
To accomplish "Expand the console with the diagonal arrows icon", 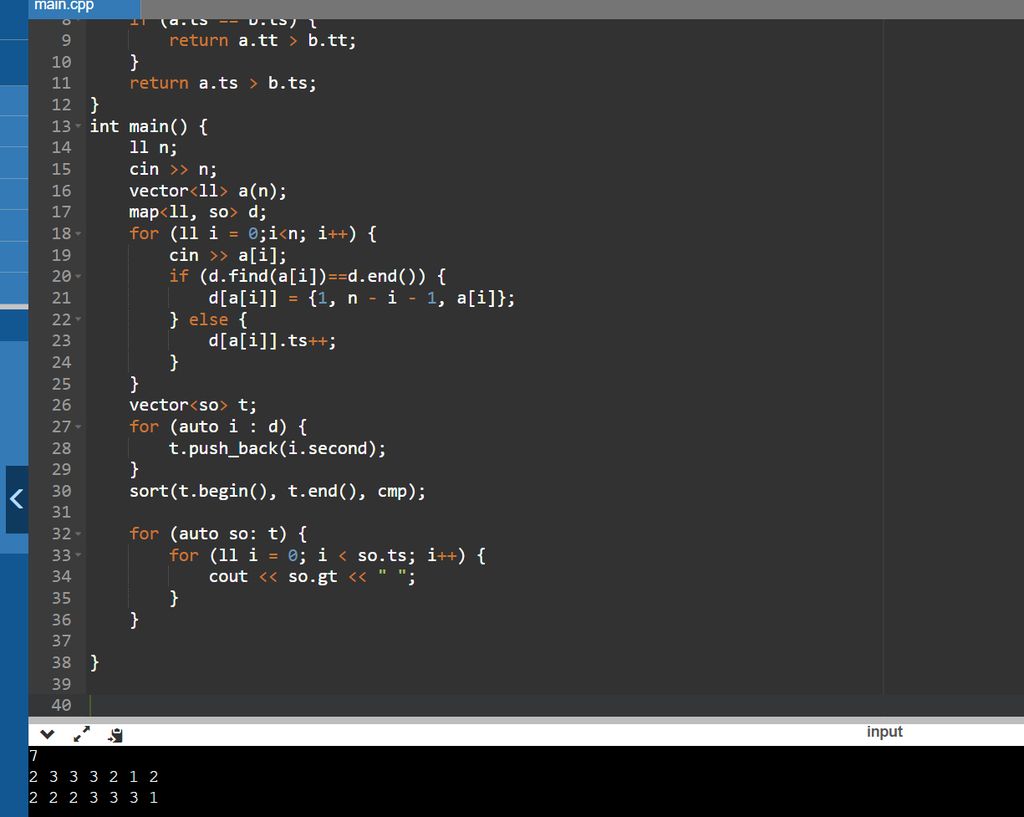I will (82, 734).
